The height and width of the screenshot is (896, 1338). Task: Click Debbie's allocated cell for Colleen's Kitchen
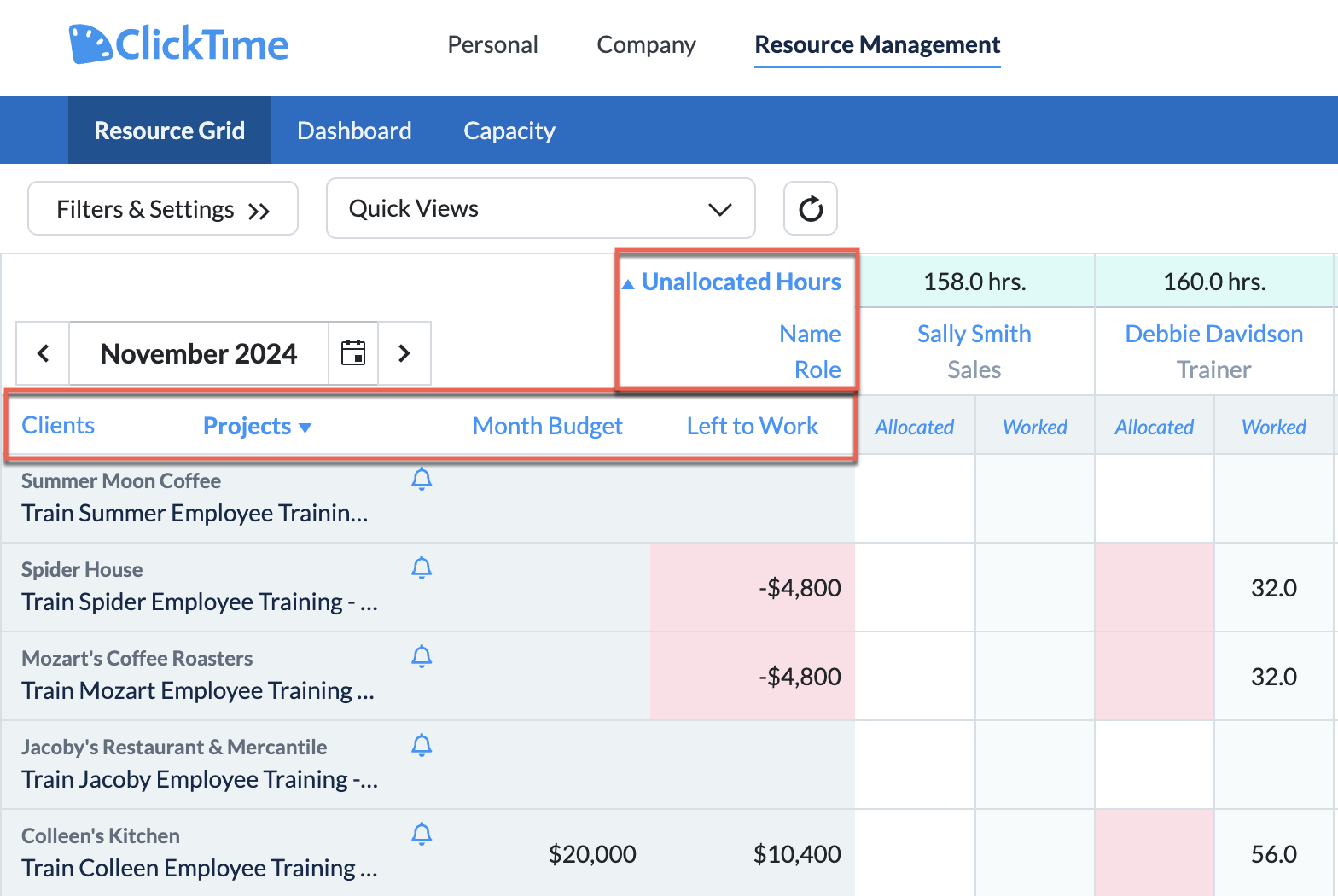[x=1155, y=853]
